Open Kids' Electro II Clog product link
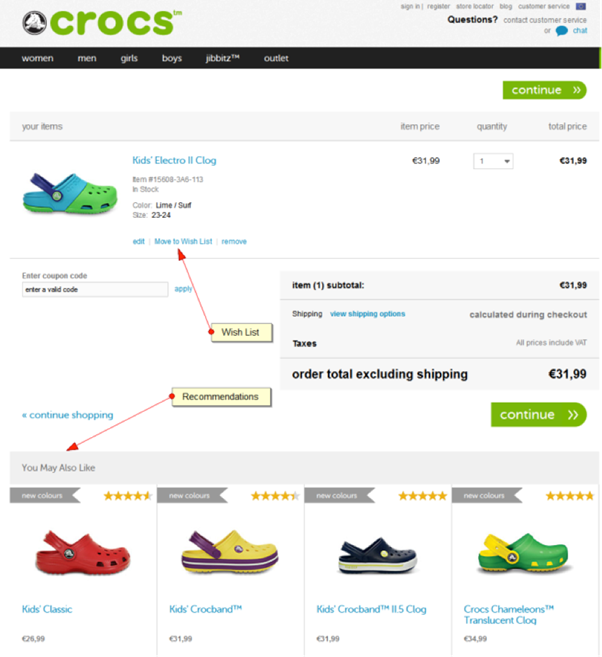Image resolution: width=602 pixels, height=657 pixels. tap(174, 160)
